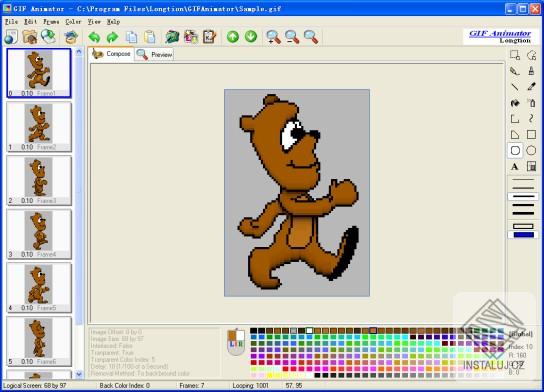Click the pink pictures toolbar icon
The image size is (544, 392).
(191, 37)
